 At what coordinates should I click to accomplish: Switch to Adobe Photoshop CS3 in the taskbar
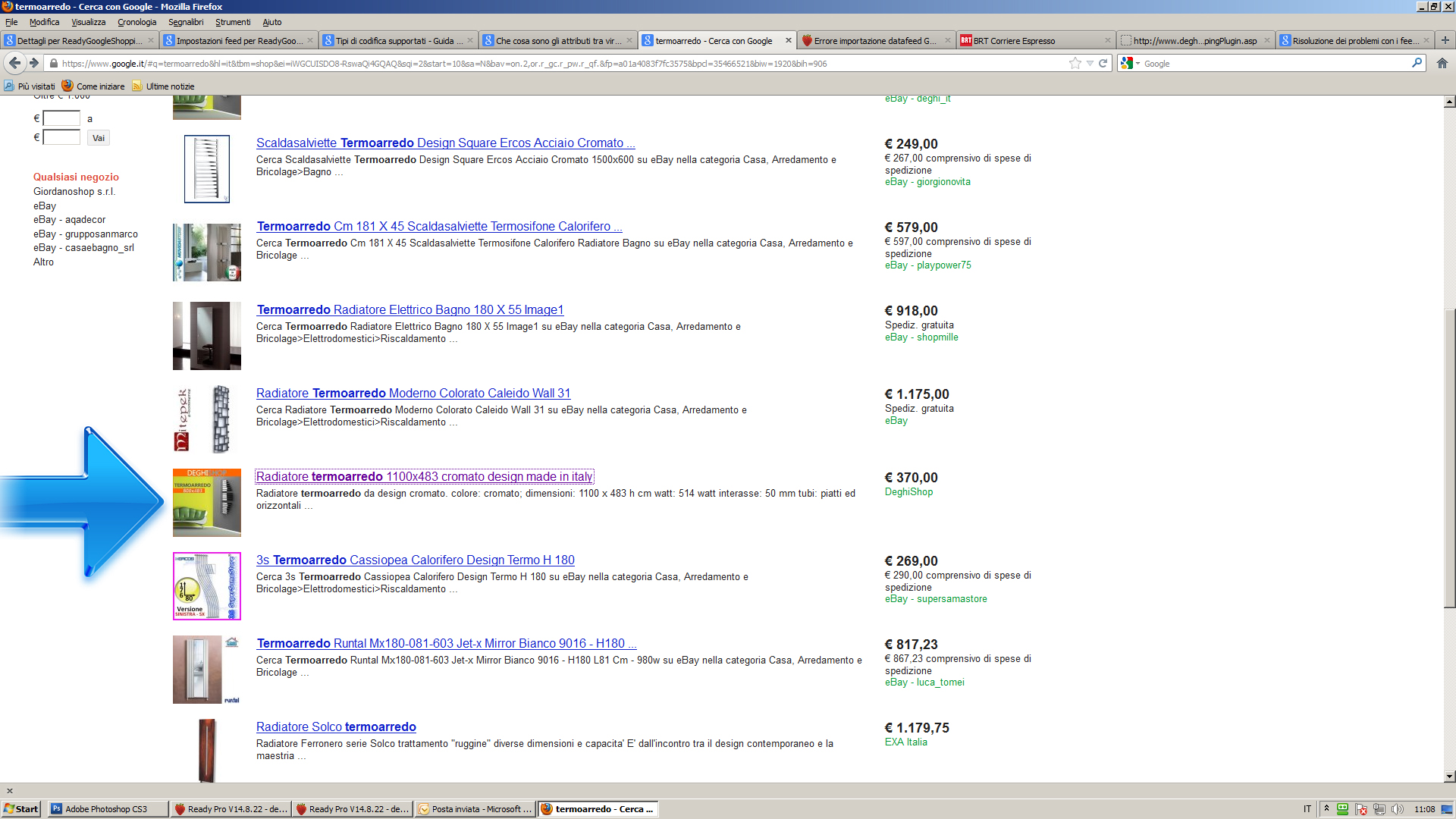click(108, 809)
